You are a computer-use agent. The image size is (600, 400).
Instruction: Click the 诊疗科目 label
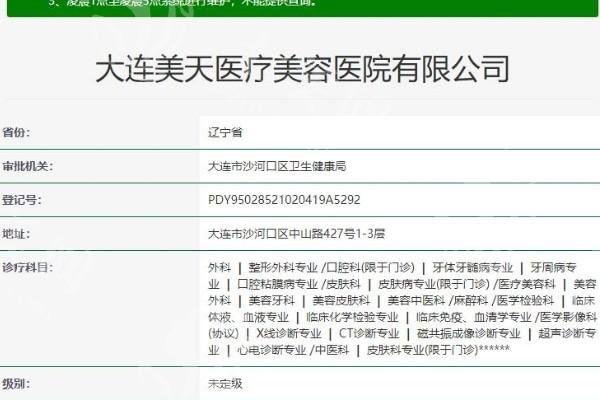coord(28,267)
